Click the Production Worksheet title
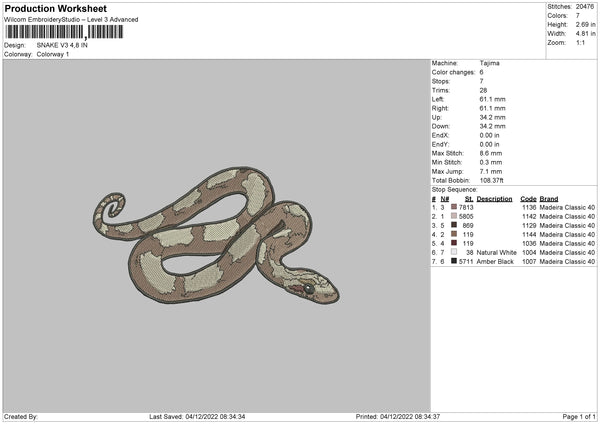Viewport: 600px width, 424px height. coord(55,8)
